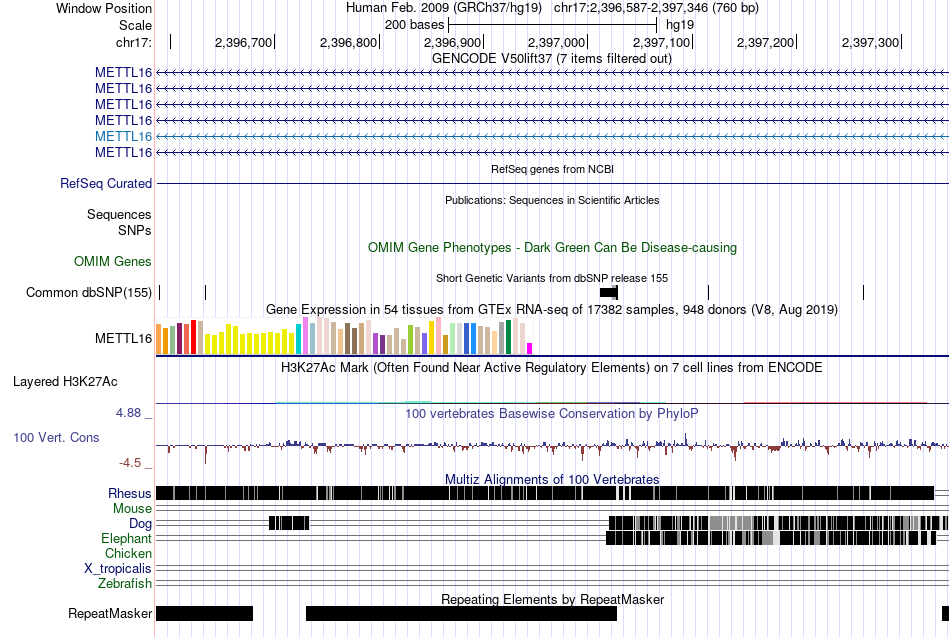Select the Mouse alignment label

pyautogui.click(x=132, y=509)
